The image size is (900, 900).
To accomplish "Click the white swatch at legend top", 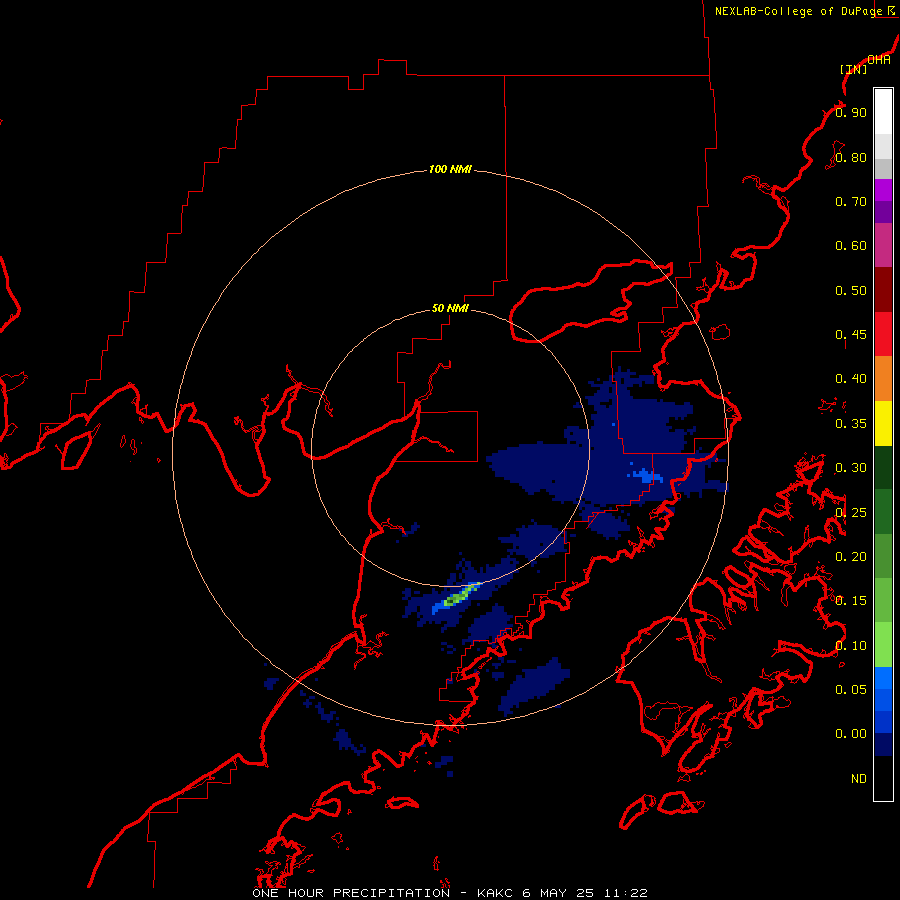I will (883, 111).
